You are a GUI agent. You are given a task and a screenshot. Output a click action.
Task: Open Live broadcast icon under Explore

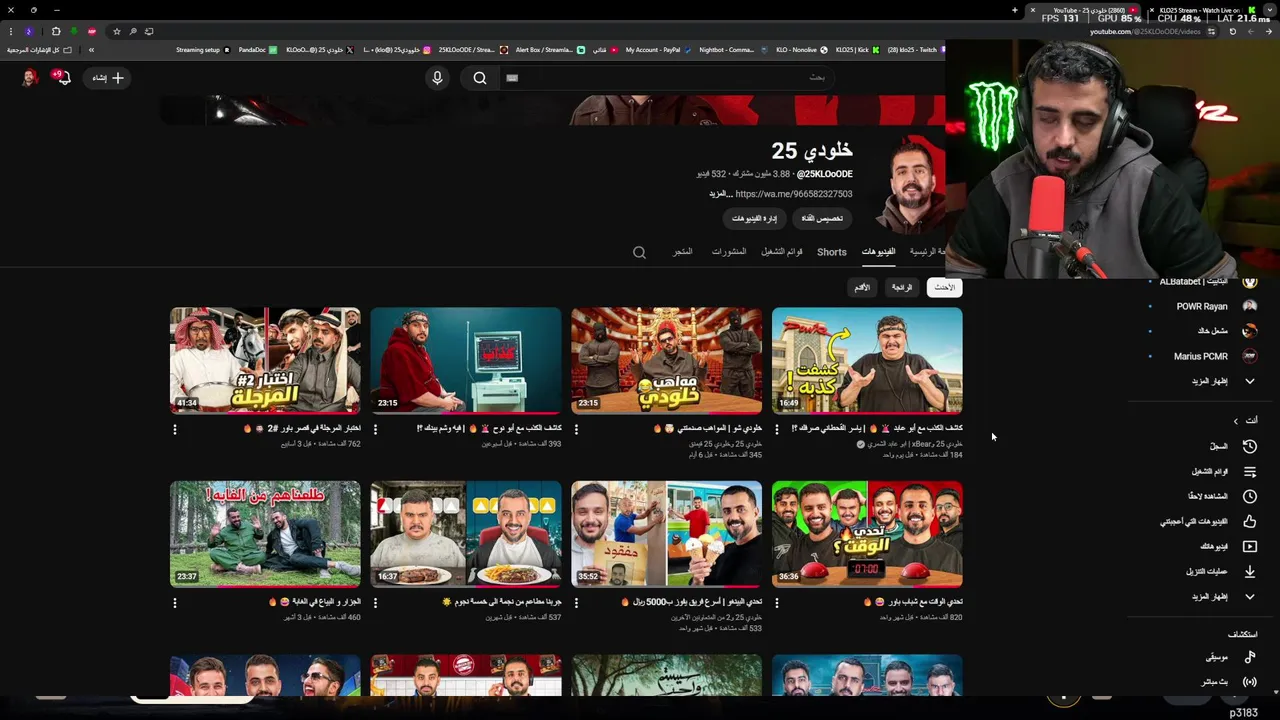1249,682
